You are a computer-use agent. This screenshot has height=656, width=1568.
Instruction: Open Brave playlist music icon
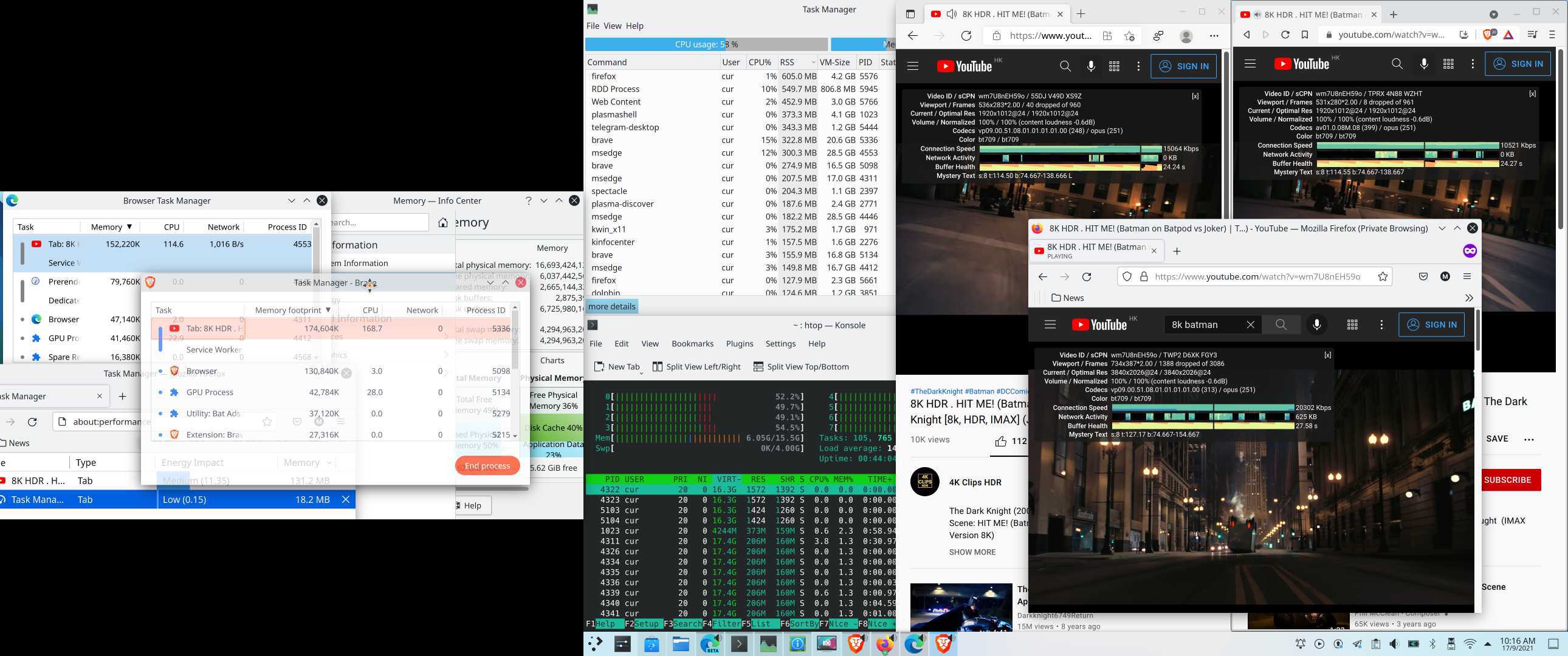tap(1533, 35)
